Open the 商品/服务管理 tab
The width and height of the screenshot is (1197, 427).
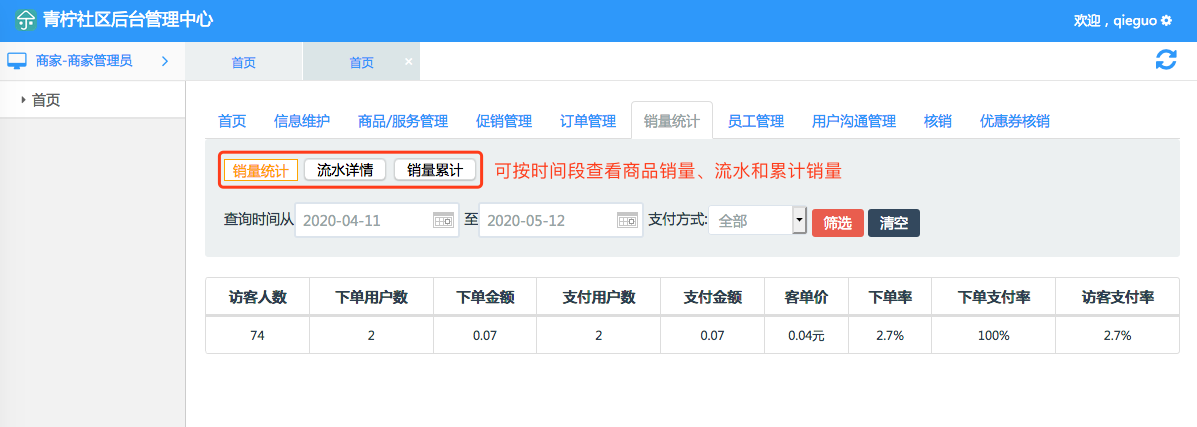403,121
